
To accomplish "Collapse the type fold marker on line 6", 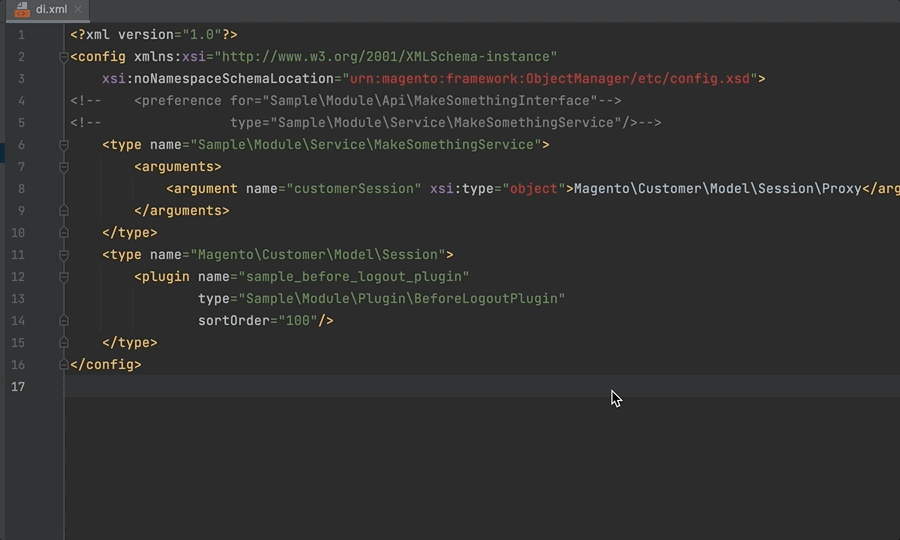I will click(64, 145).
